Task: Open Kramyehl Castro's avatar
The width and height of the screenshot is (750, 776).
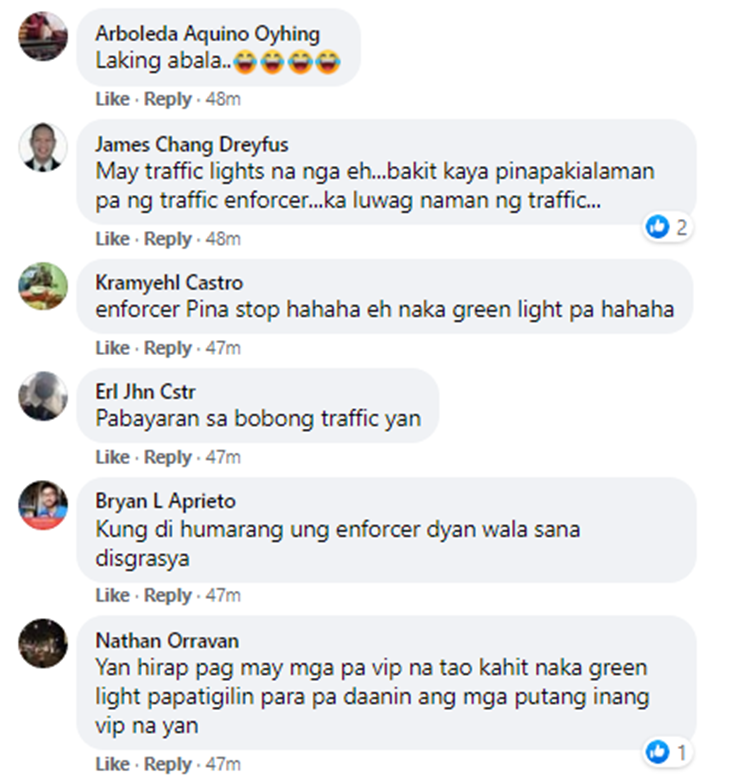Action: [x=43, y=286]
